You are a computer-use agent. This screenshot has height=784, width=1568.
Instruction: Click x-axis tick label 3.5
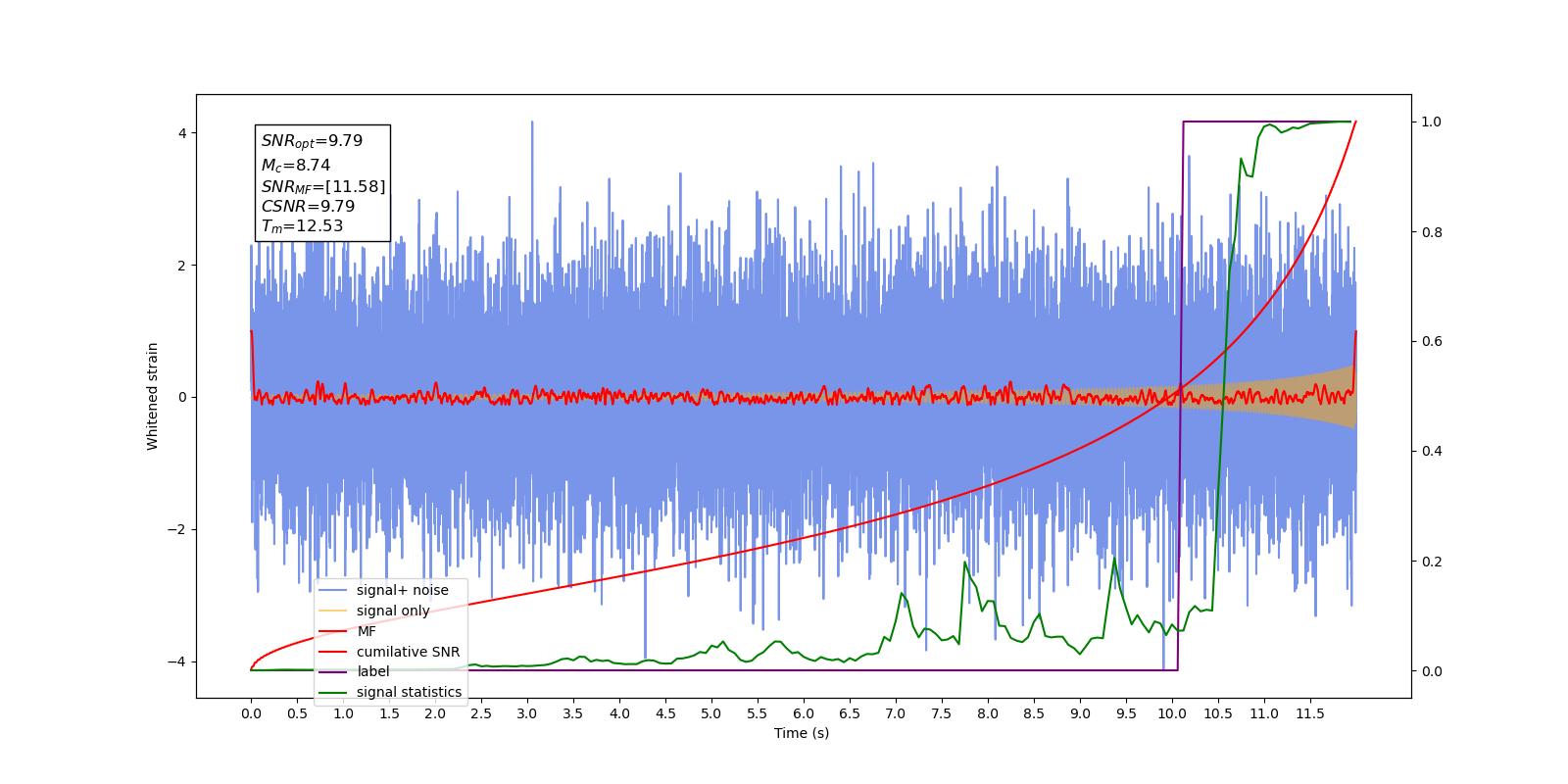point(573,713)
